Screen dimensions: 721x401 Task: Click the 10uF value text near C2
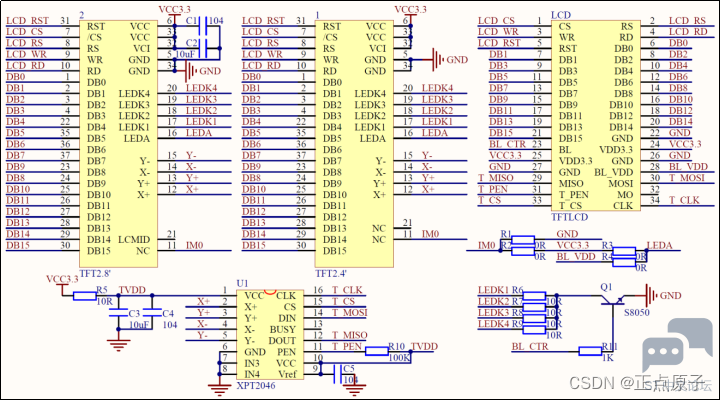185,54
